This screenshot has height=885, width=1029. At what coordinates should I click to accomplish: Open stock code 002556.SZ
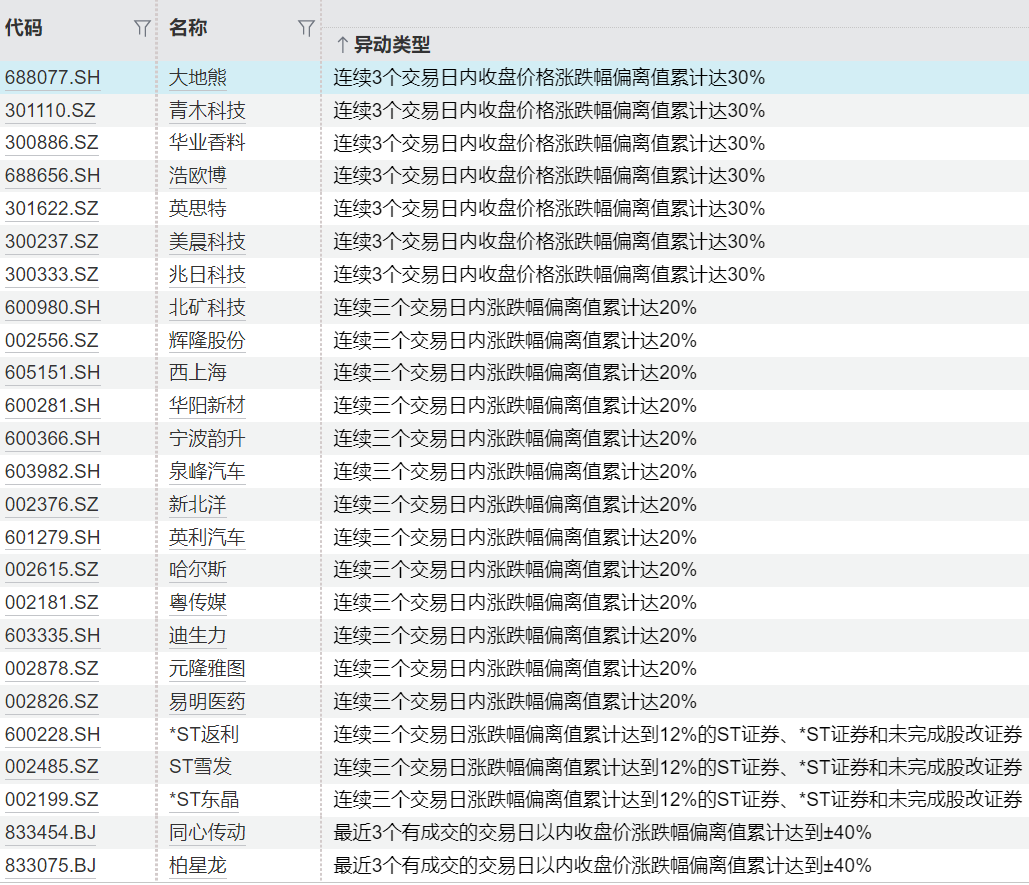coord(51,340)
